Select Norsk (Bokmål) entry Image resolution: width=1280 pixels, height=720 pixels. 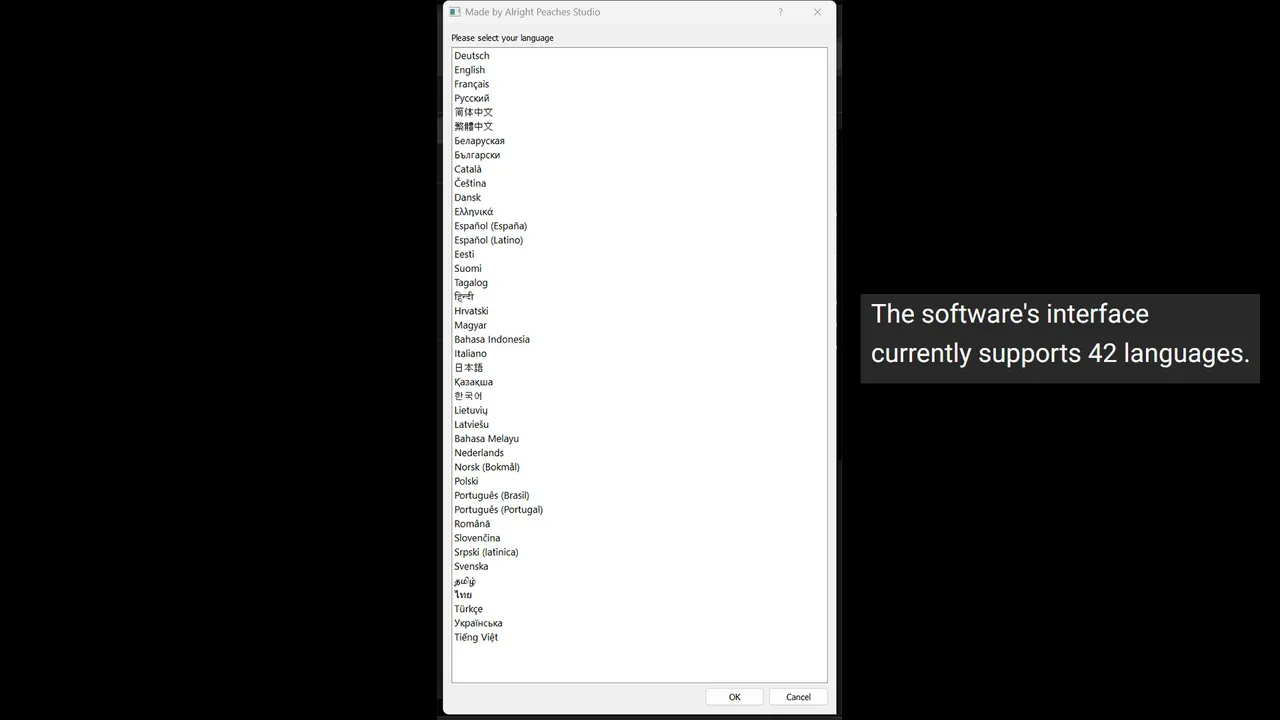(487, 467)
